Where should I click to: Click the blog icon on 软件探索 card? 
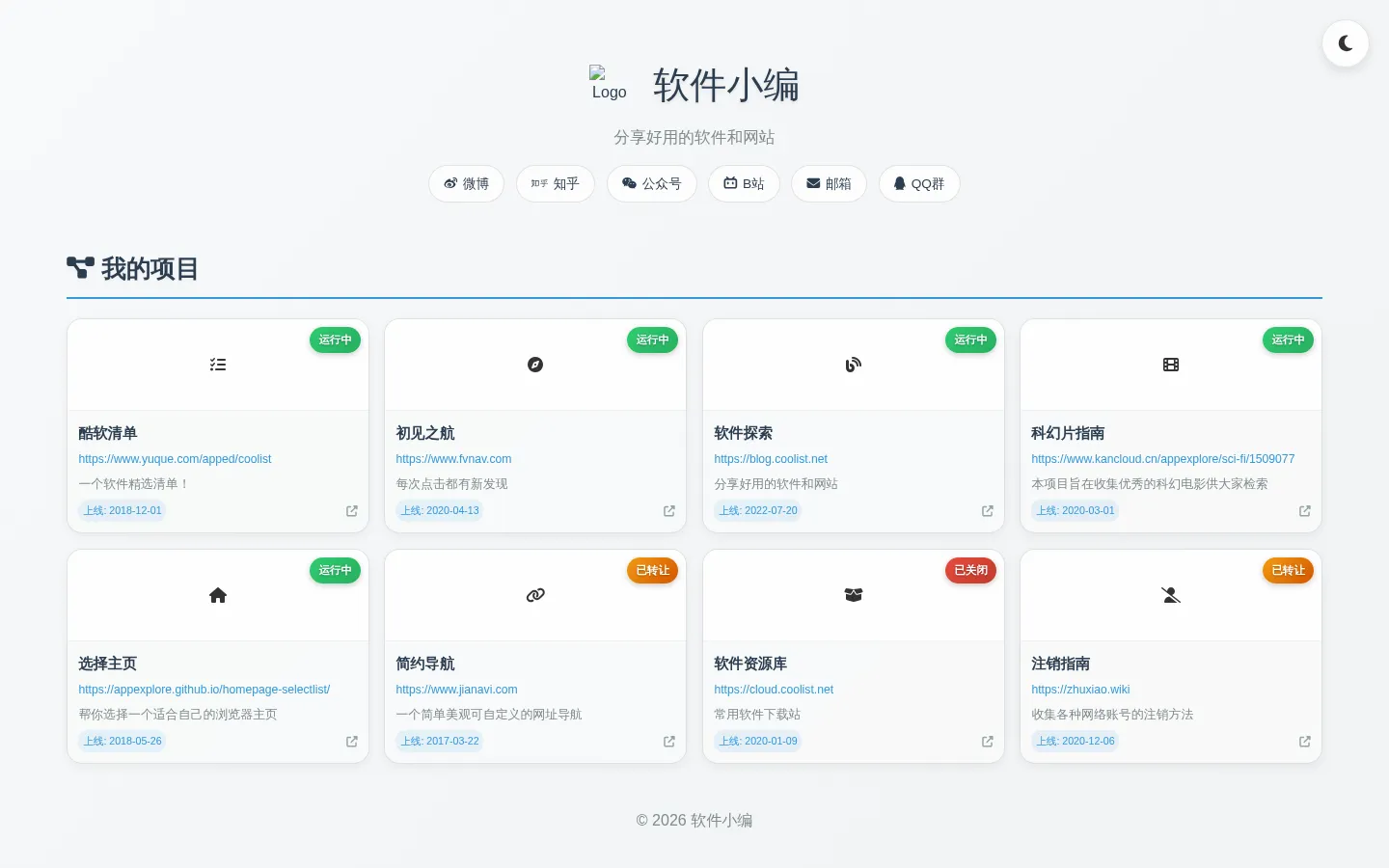click(854, 365)
